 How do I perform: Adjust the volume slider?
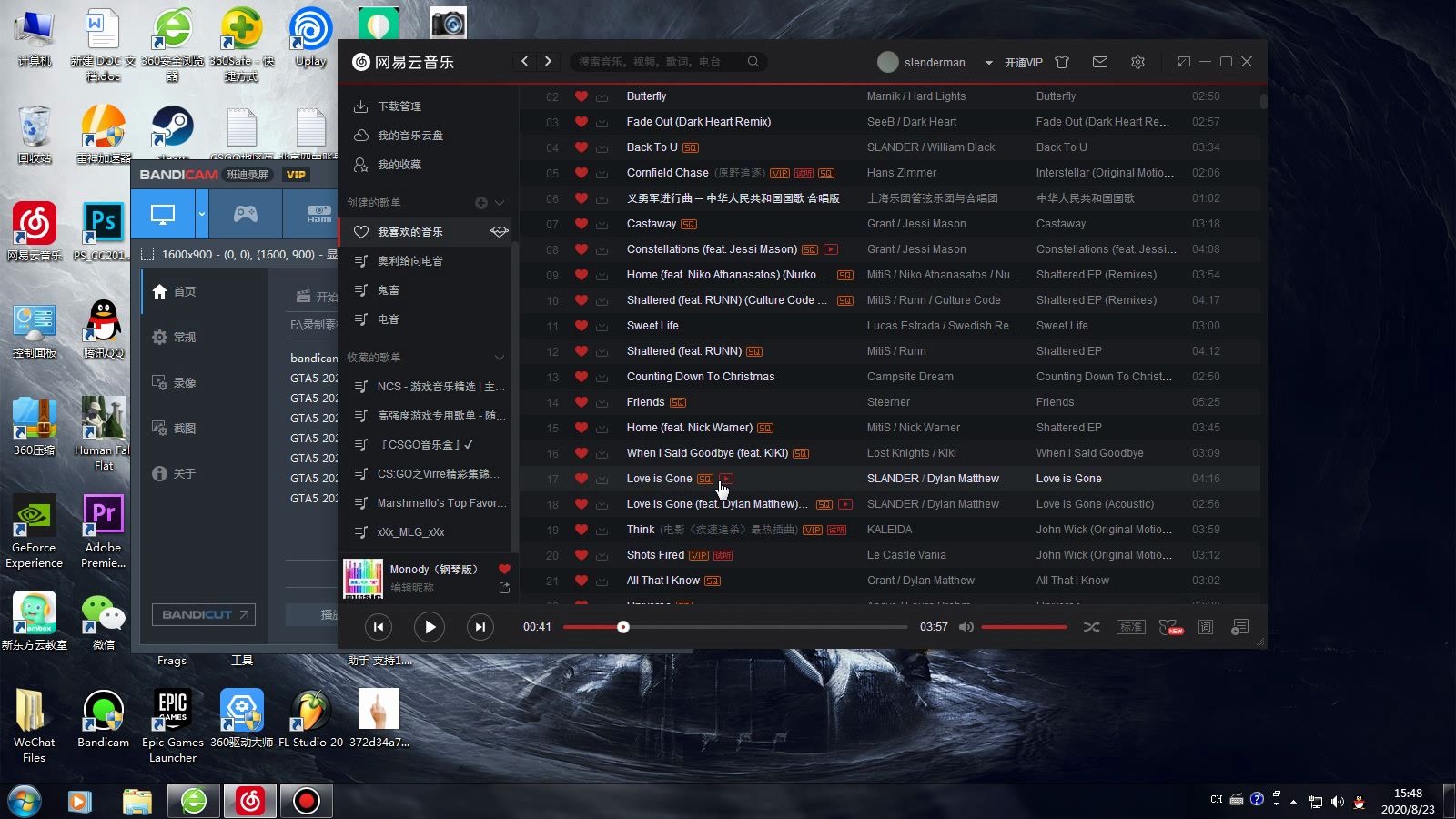point(1024,627)
